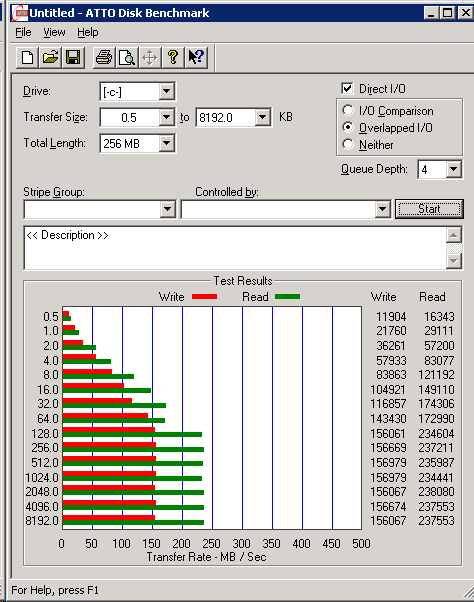The height and width of the screenshot is (602, 474).
Task: Open Print Preview toolbar icon
Action: (x=127, y=58)
